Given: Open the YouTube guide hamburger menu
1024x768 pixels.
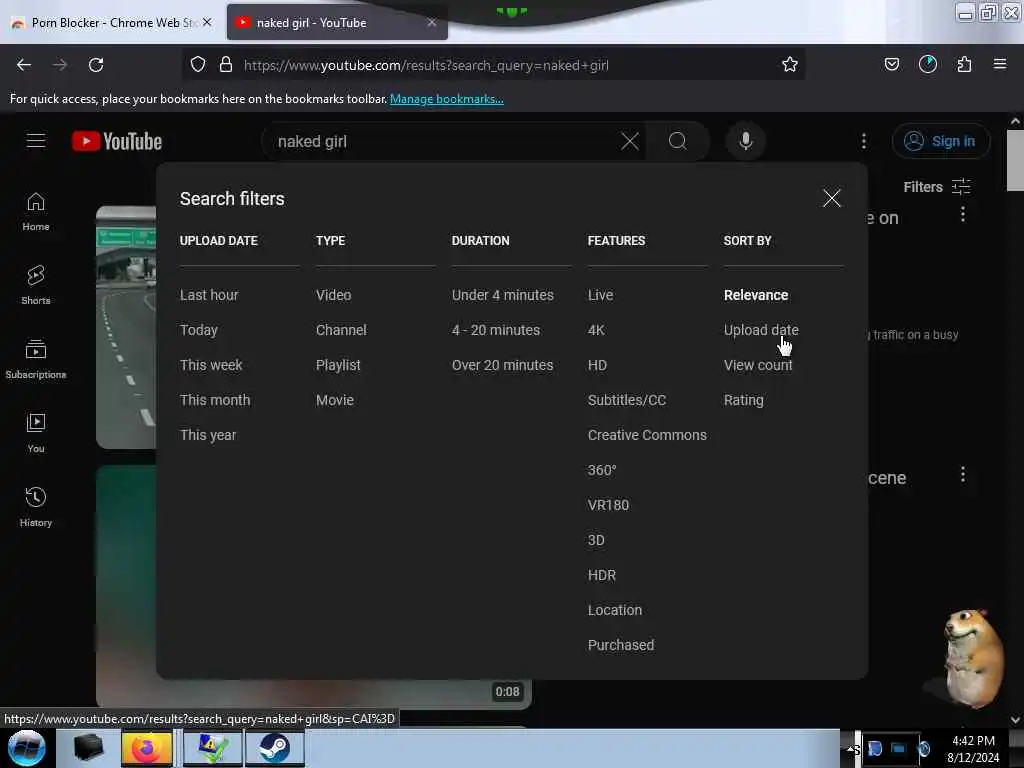Looking at the screenshot, I should coord(36,141).
